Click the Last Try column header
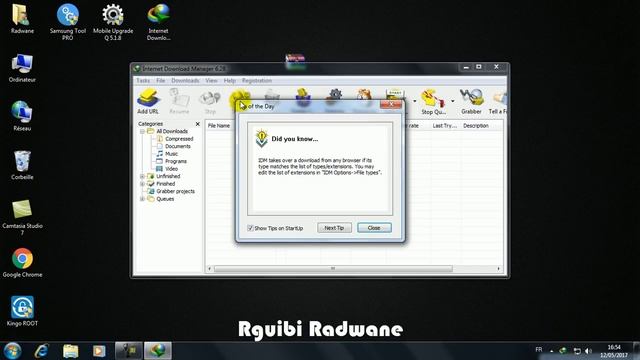Screen dimensions: 640x360 (444, 126)
